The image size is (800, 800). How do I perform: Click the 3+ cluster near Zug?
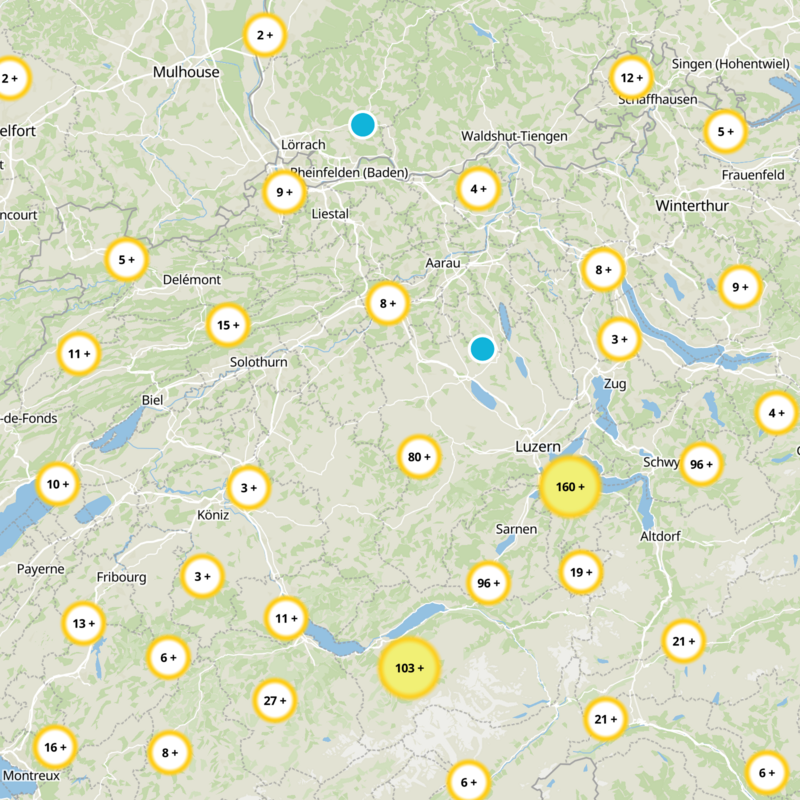coord(619,339)
